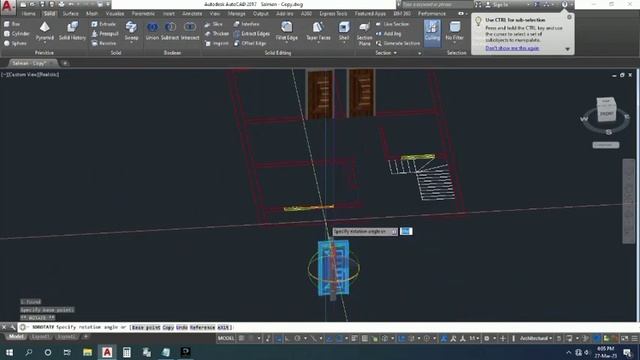This screenshot has width=640, height=360.
Task: Click the Slice tool
Action: (x=213, y=24)
